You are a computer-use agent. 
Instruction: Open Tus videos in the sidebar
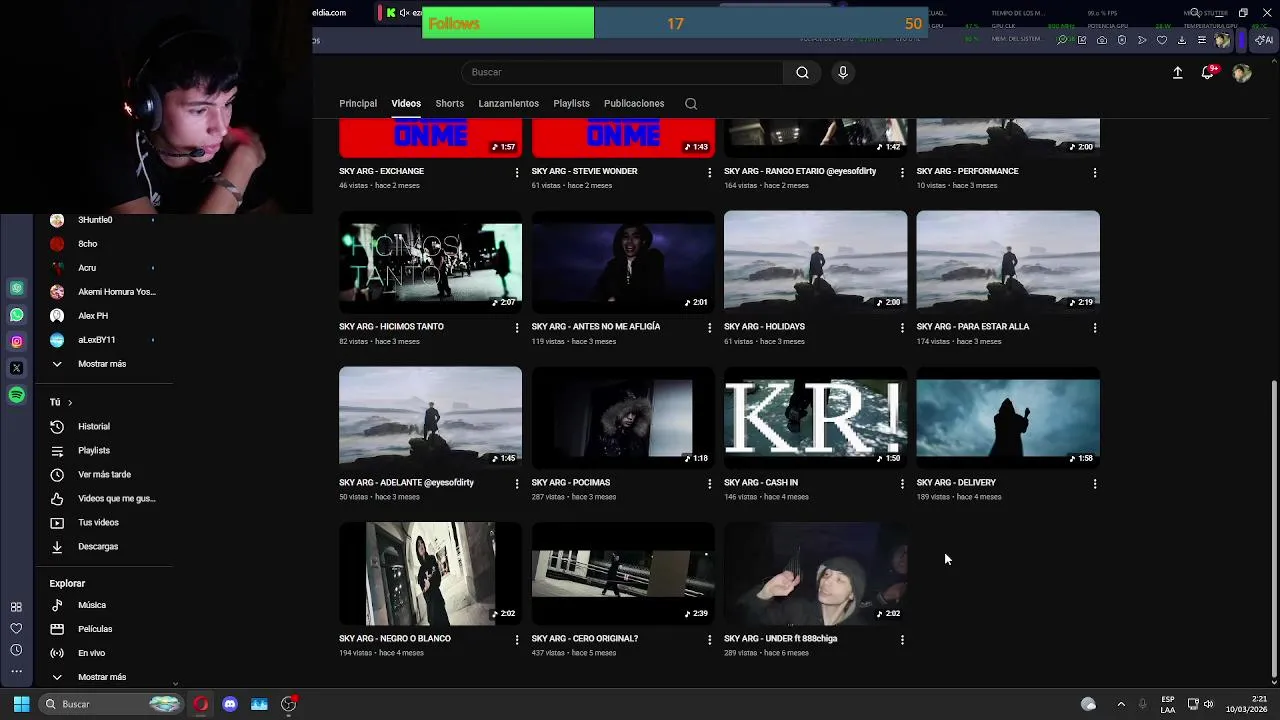pyautogui.click(x=103, y=522)
